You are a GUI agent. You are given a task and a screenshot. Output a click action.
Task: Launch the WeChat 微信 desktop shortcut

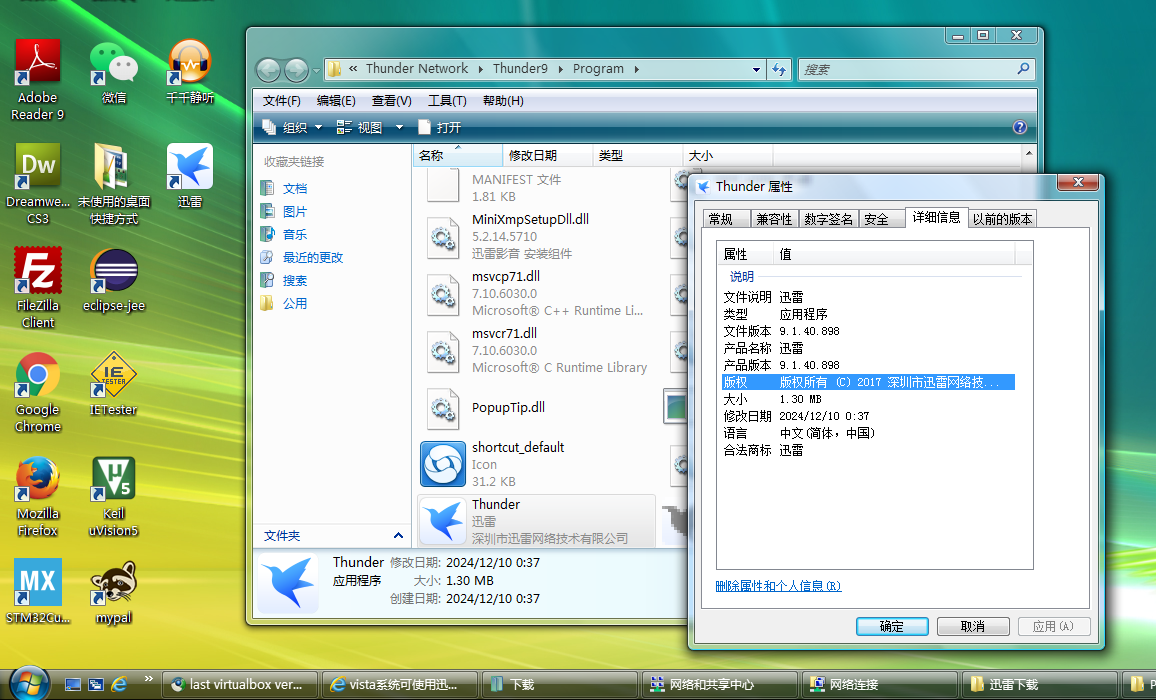click(114, 72)
